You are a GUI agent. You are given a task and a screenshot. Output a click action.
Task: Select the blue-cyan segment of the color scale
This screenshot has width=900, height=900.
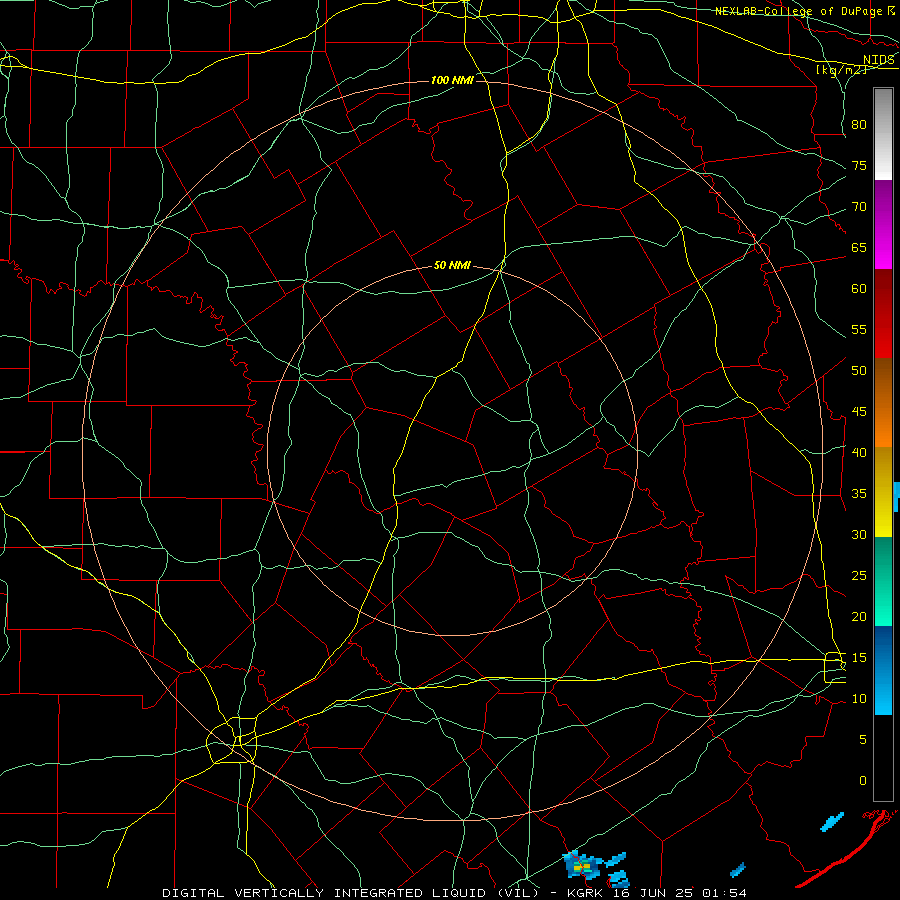click(883, 670)
